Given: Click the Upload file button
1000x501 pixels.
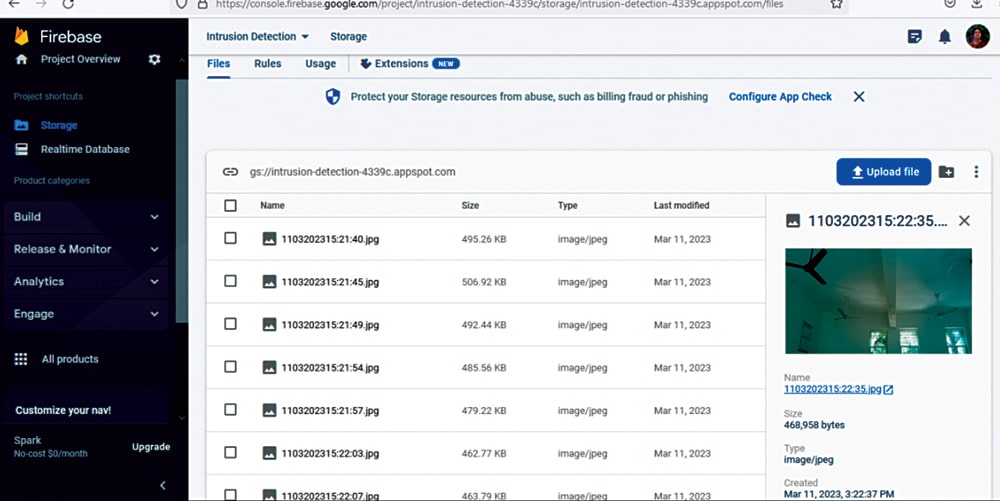Looking at the screenshot, I should pos(883,172).
